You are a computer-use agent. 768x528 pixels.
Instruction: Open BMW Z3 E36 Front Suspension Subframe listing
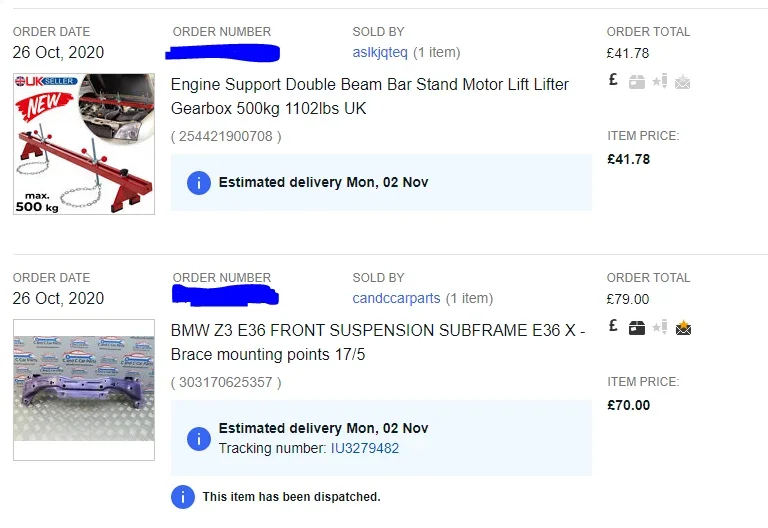point(378,342)
